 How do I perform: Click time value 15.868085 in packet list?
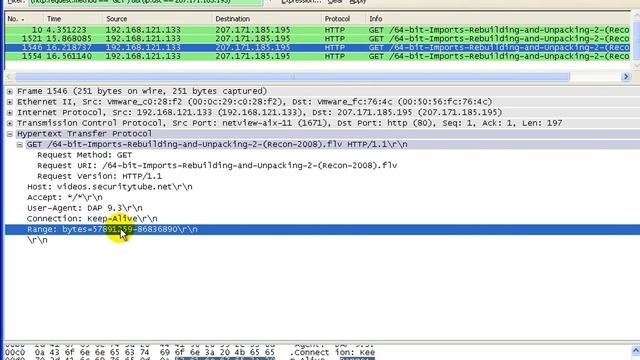coord(69,39)
